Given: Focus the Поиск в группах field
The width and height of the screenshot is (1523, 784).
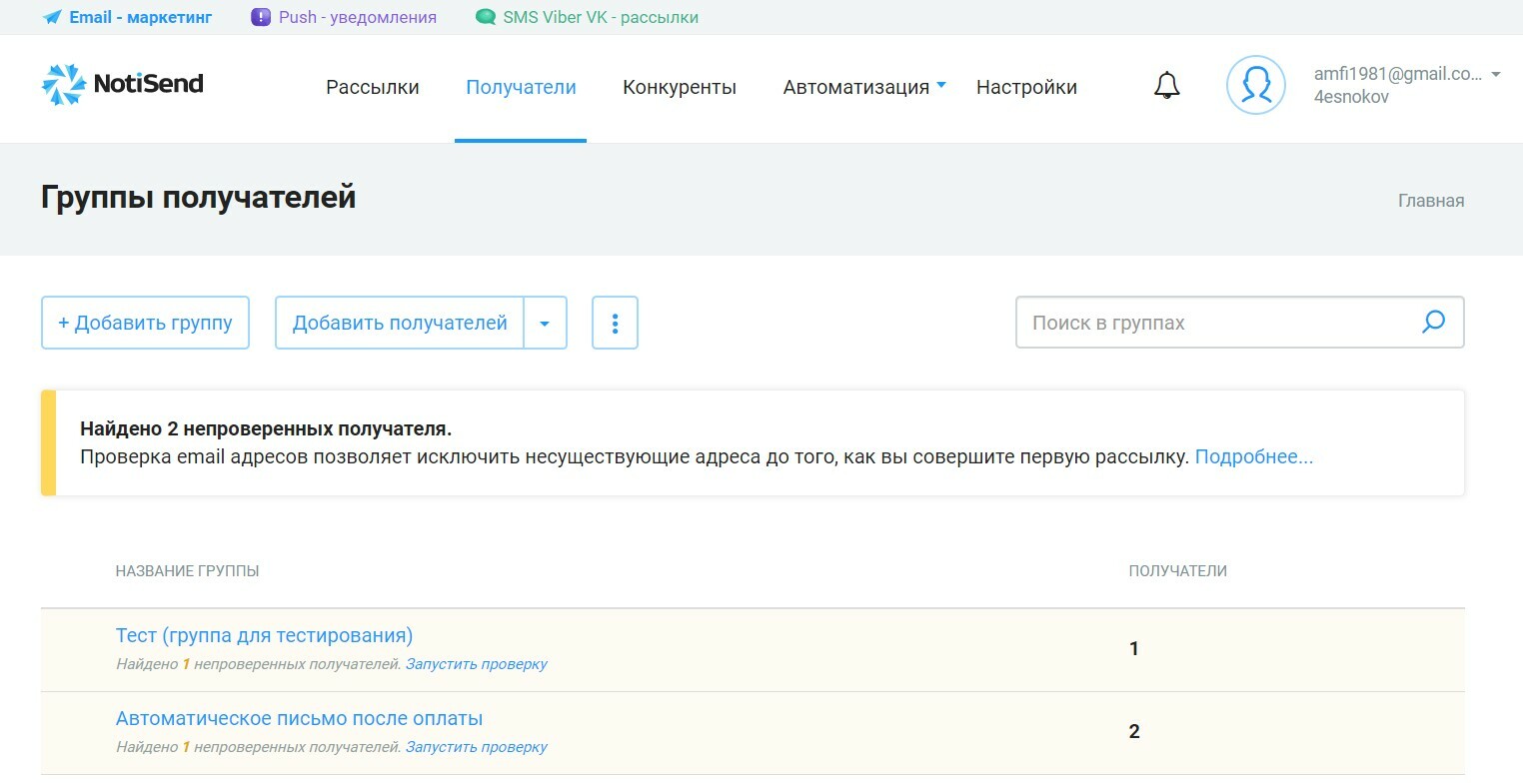Looking at the screenshot, I should tap(1239, 323).
